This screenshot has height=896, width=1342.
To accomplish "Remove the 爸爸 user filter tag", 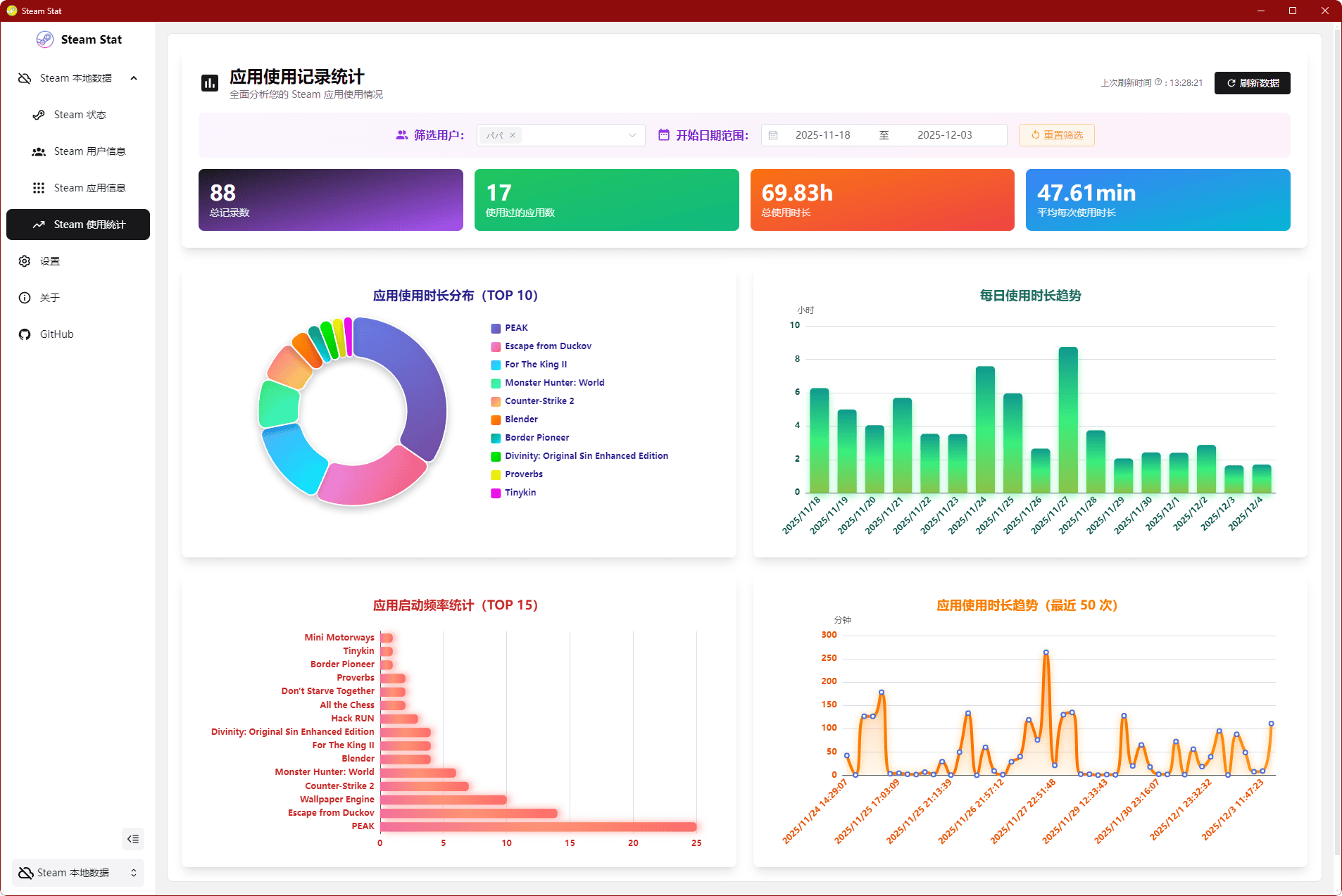I will coord(513,134).
